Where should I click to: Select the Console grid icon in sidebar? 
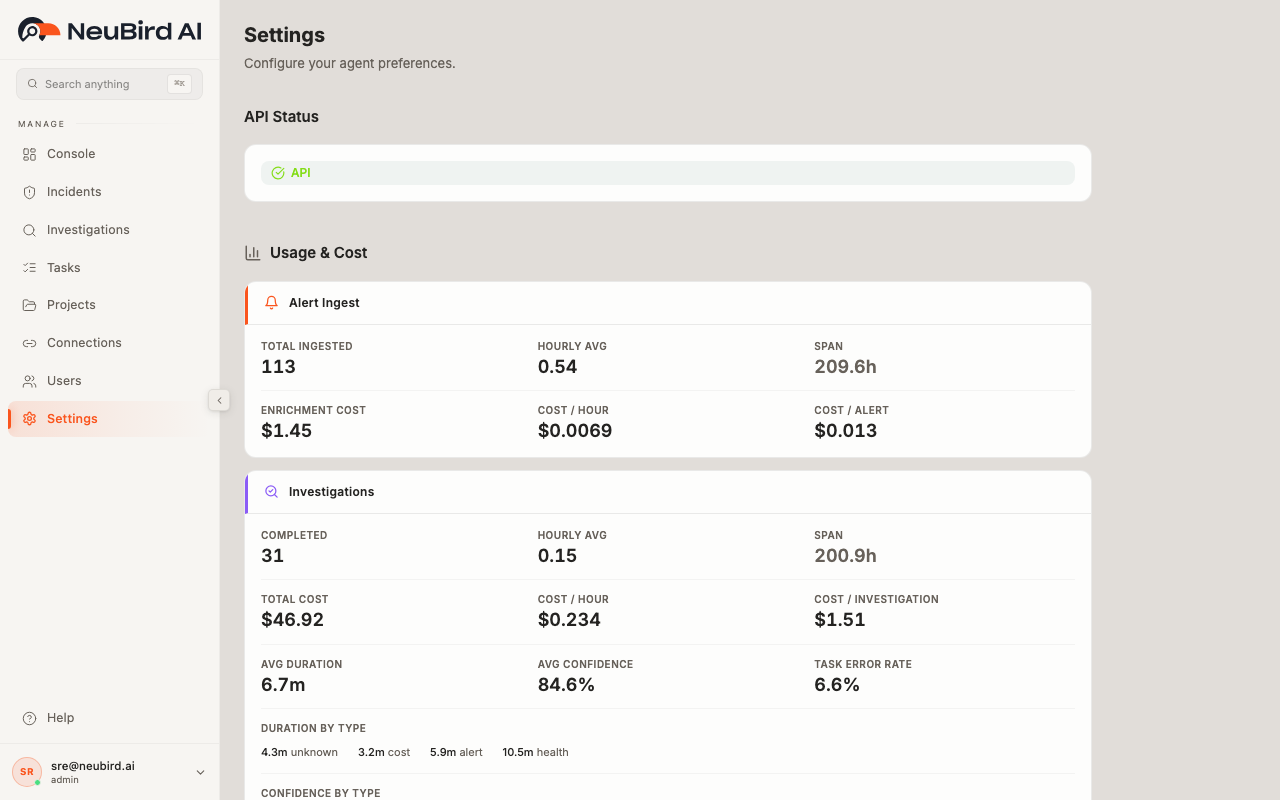(x=30, y=154)
